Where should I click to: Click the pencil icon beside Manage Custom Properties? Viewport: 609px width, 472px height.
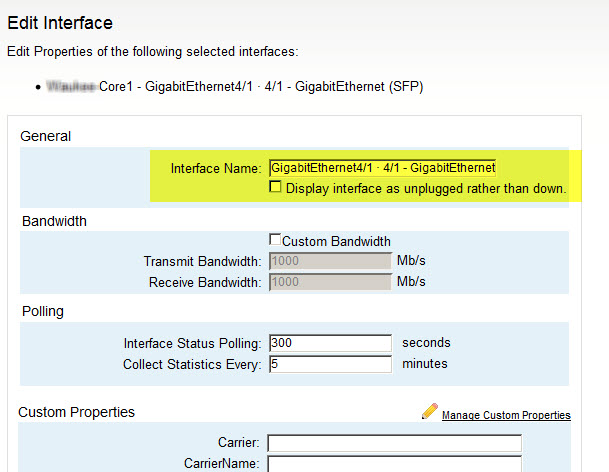pos(430,412)
